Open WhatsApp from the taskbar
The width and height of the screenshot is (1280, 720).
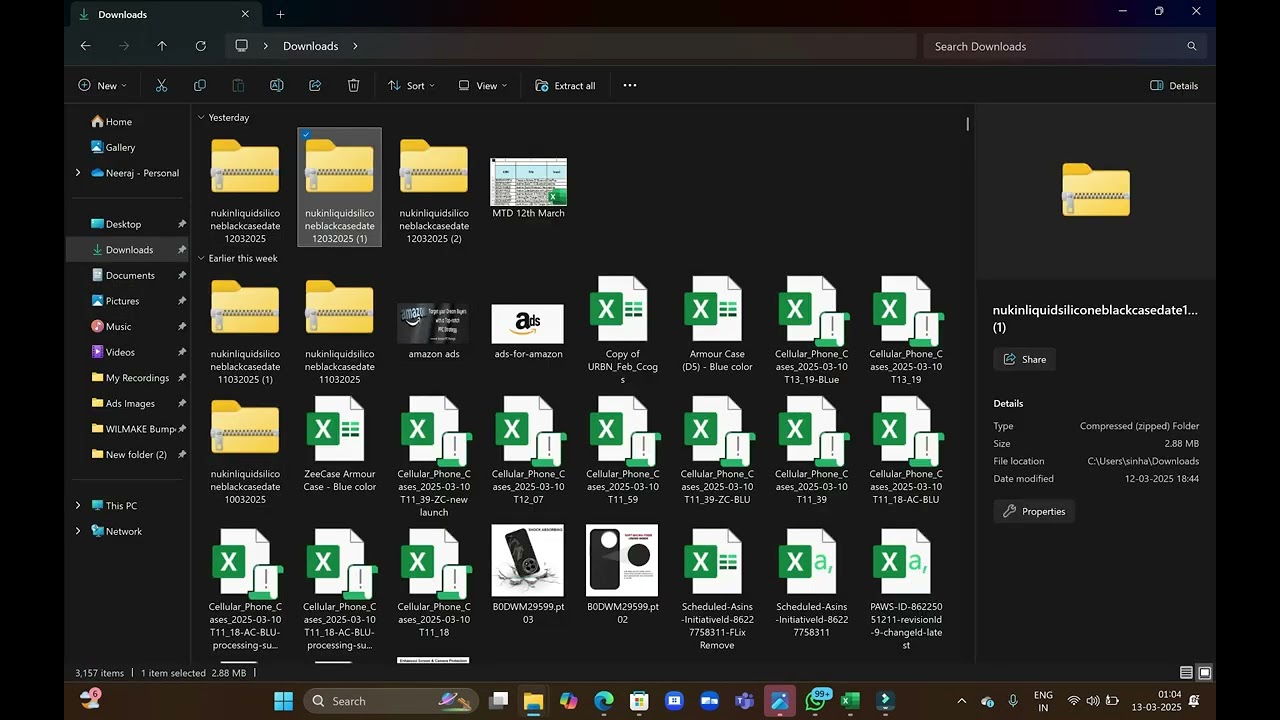click(x=816, y=701)
